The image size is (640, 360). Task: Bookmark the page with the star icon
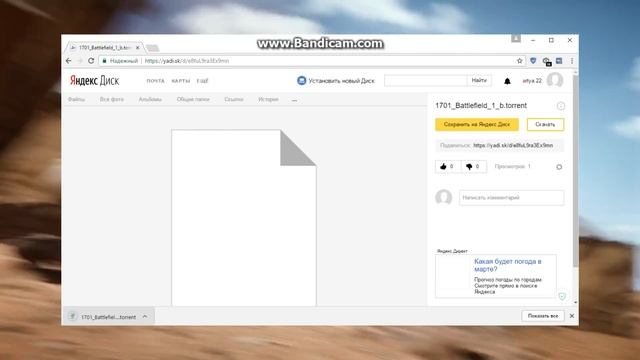coord(520,61)
